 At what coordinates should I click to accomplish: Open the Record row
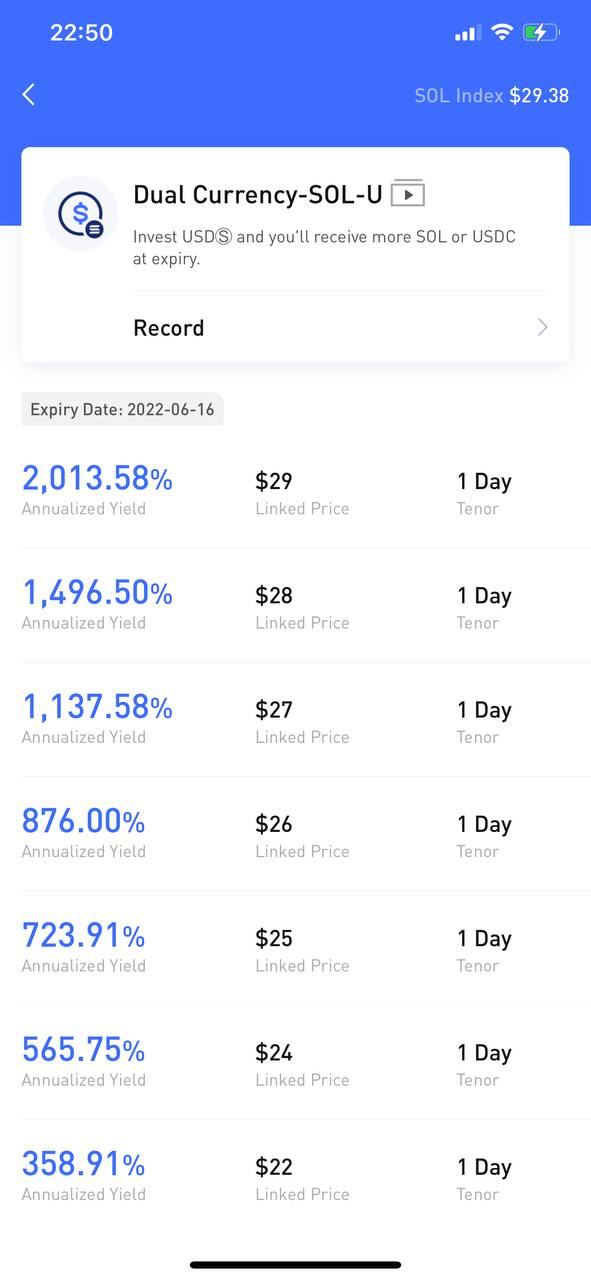pyautogui.click(x=340, y=327)
